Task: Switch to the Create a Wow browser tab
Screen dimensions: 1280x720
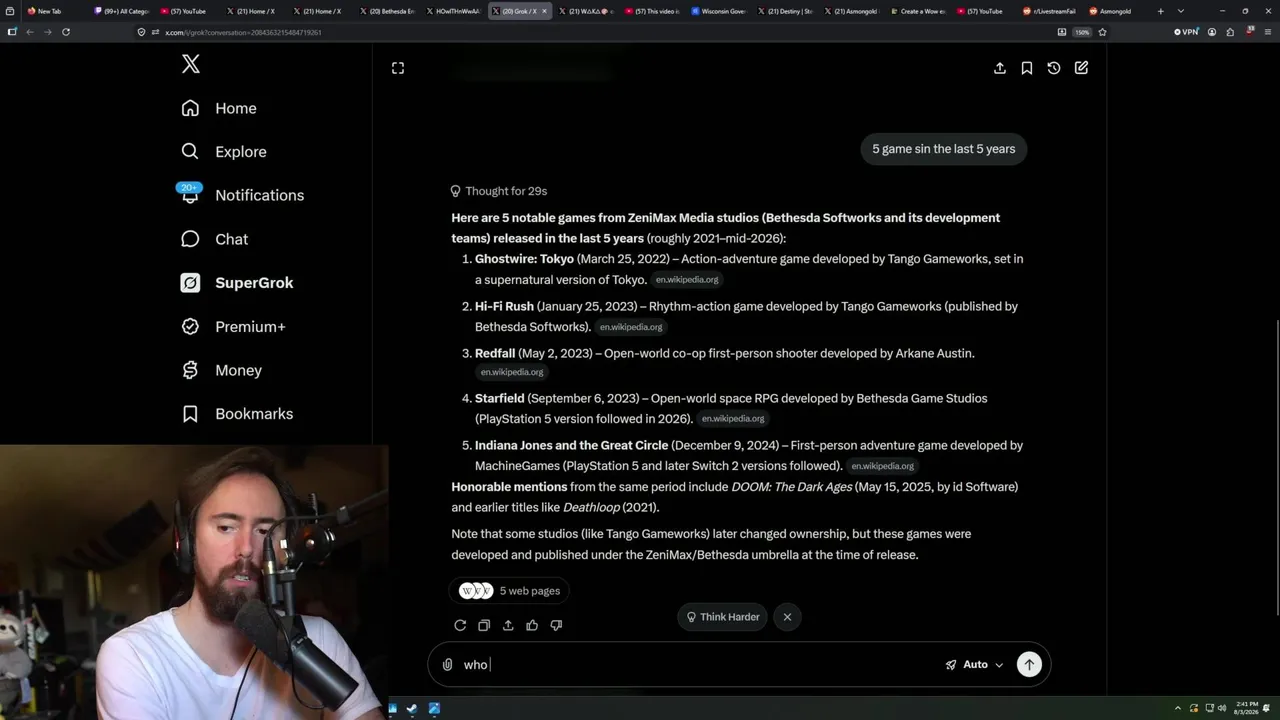Action: [x=916, y=11]
